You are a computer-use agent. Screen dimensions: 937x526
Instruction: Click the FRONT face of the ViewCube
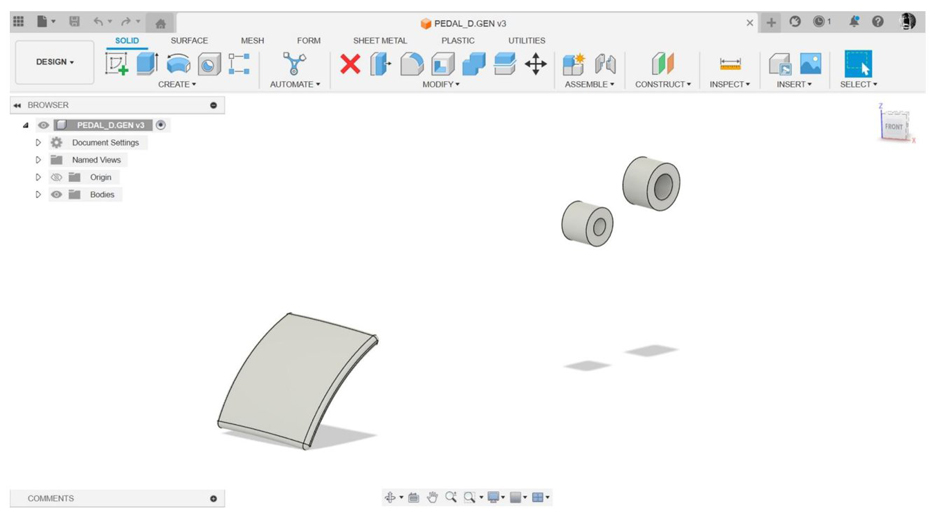click(894, 127)
